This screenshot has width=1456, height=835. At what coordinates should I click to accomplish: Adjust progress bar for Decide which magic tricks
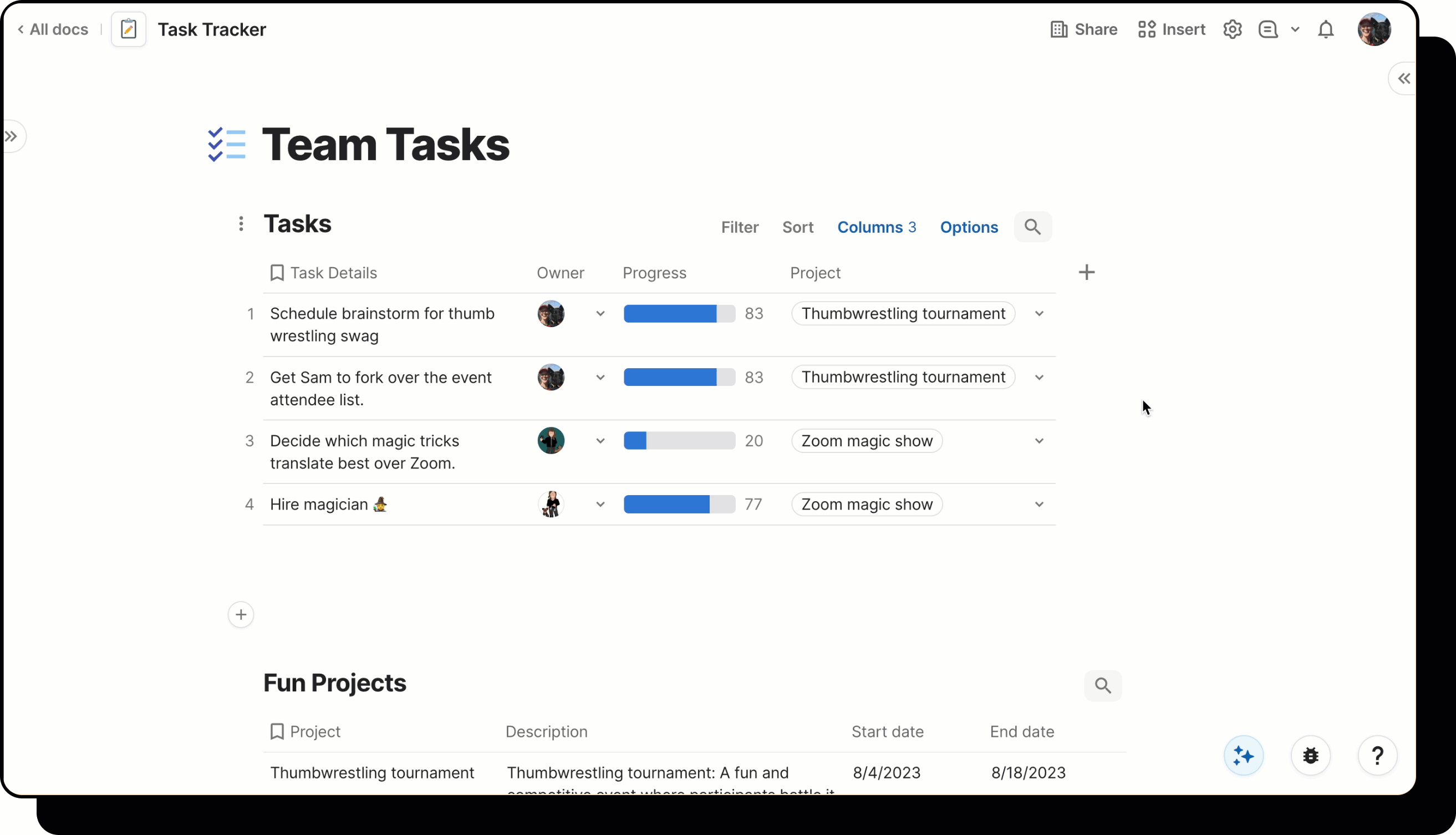(x=679, y=441)
